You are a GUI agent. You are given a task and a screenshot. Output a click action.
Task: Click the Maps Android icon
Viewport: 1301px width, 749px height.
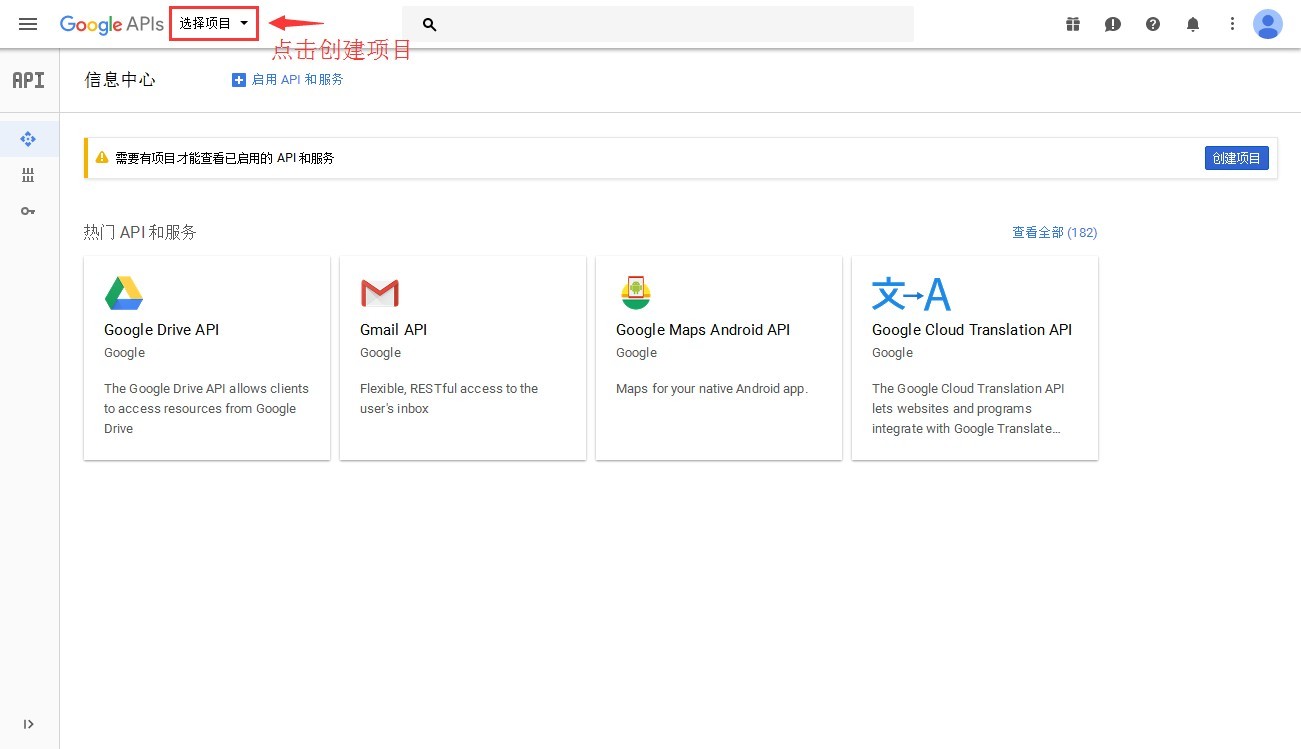[635, 292]
